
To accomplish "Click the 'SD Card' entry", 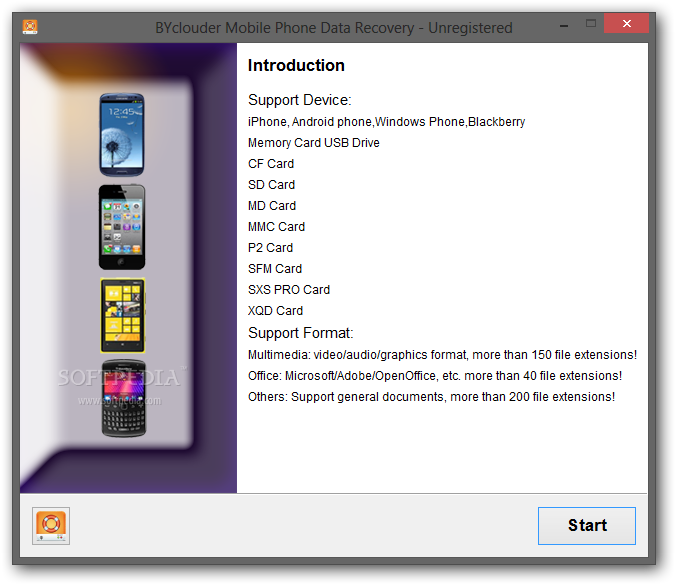I will point(272,185).
